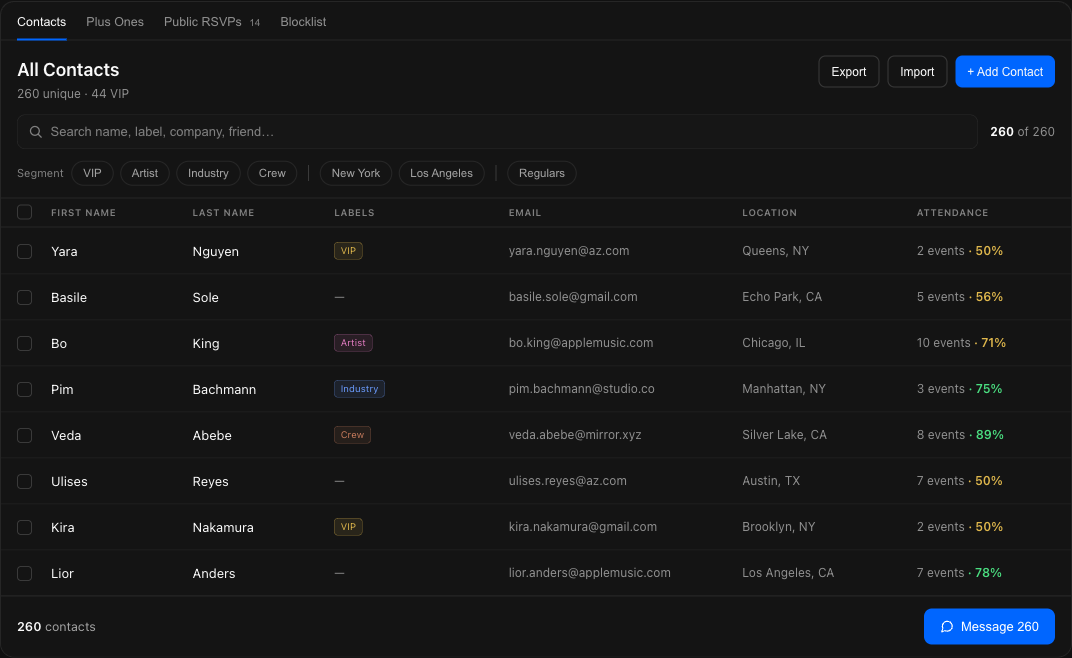
Task: Check the box for Basile Sole
Action: pyautogui.click(x=25, y=297)
